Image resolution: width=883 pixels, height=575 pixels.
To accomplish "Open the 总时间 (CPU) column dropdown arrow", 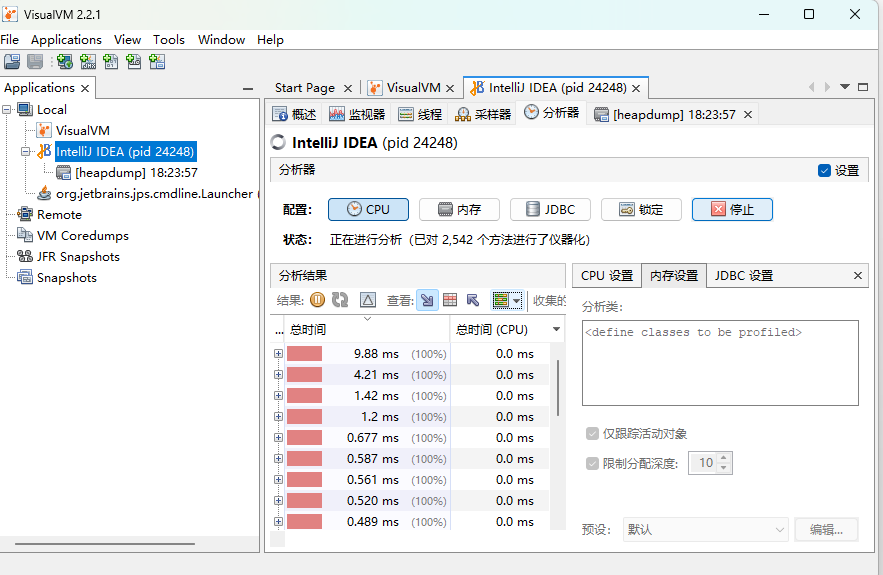I will tap(556, 329).
